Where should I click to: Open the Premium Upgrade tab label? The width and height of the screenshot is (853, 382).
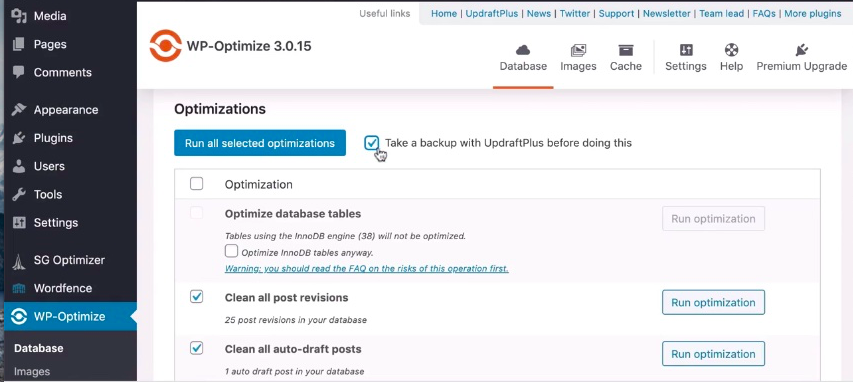point(801,66)
